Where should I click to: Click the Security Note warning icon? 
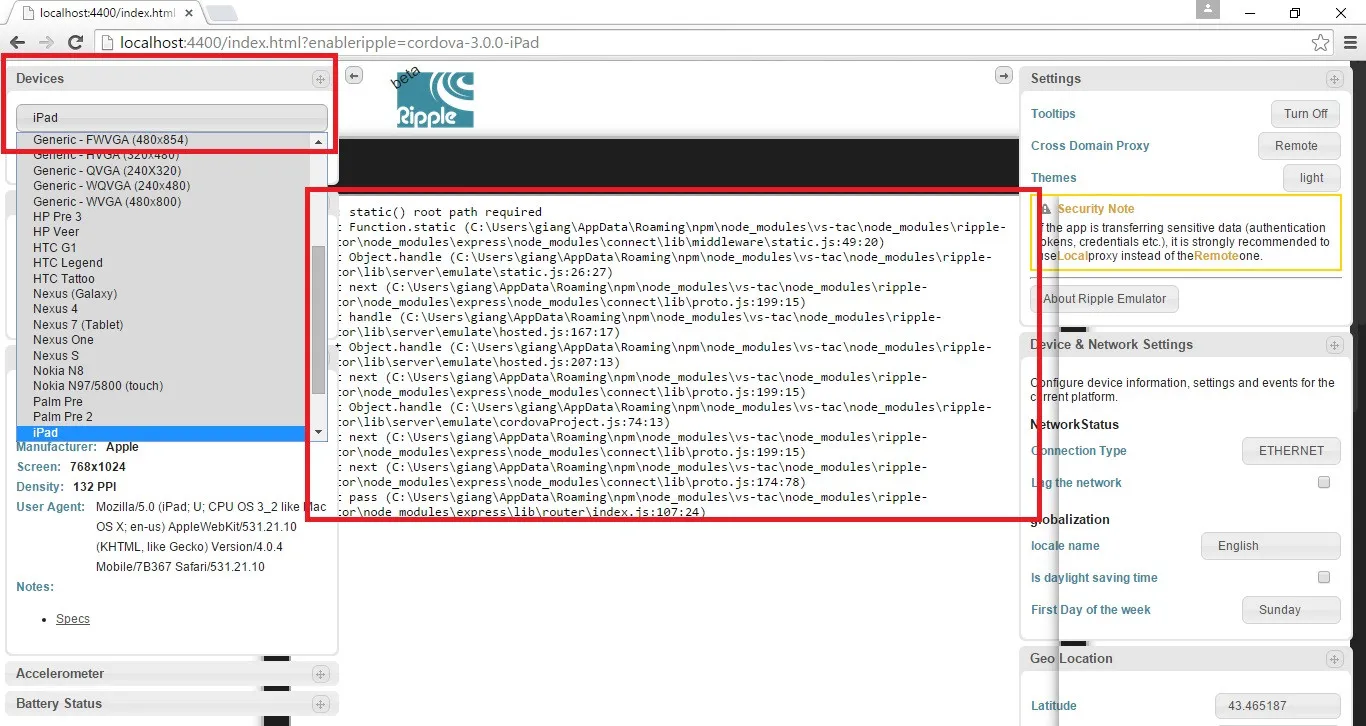1045,209
